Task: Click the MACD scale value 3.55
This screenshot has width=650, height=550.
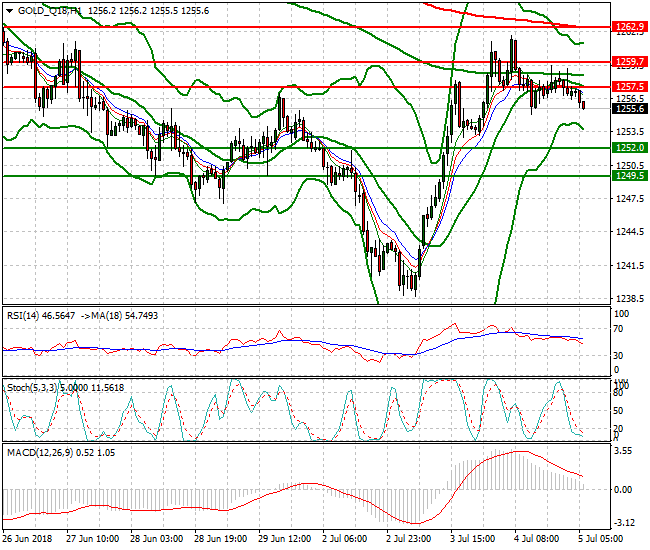Action: pos(623,451)
